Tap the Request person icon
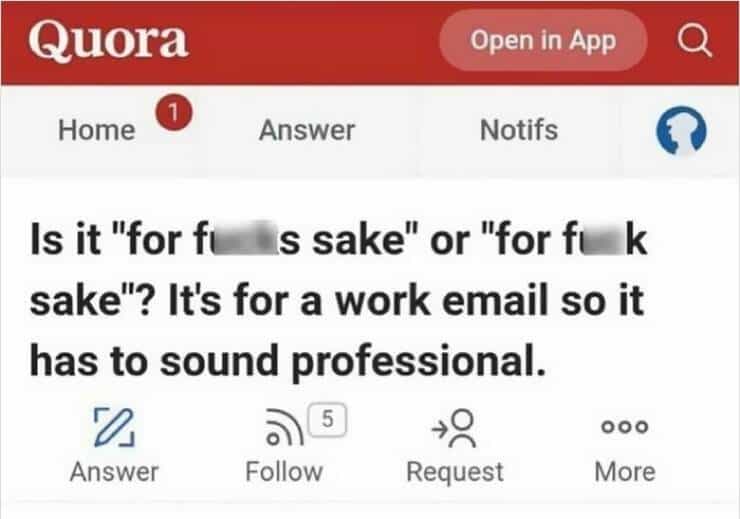The width and height of the screenshot is (740, 519). click(454, 426)
